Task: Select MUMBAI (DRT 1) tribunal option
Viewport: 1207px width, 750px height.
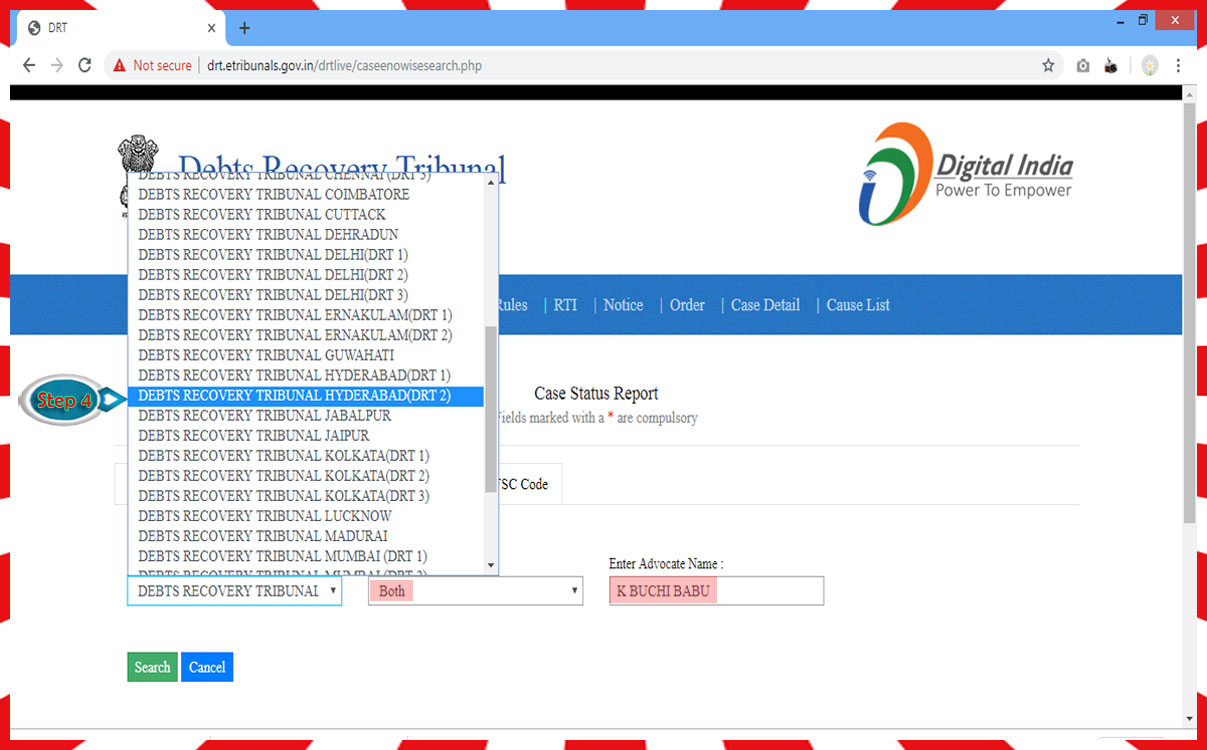Action: click(x=306, y=556)
